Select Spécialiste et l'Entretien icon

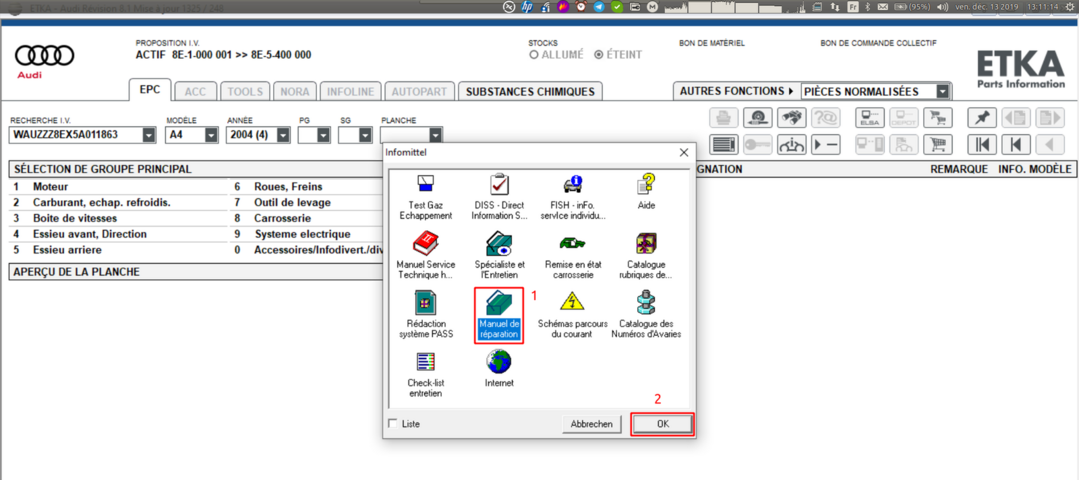500,255
